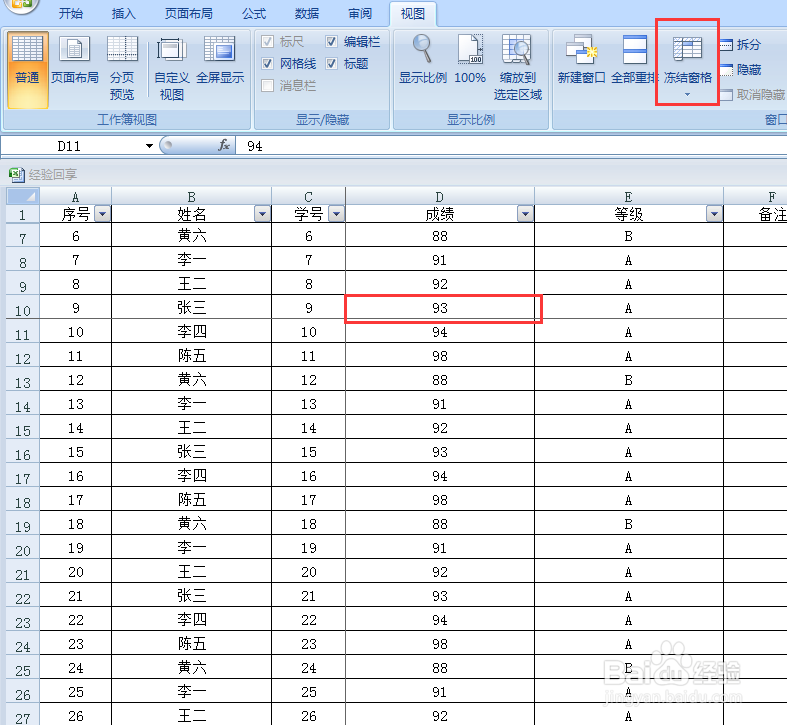787x725 pixels.
Task: Click 序号 22 in row 23
Action: (x=75, y=620)
